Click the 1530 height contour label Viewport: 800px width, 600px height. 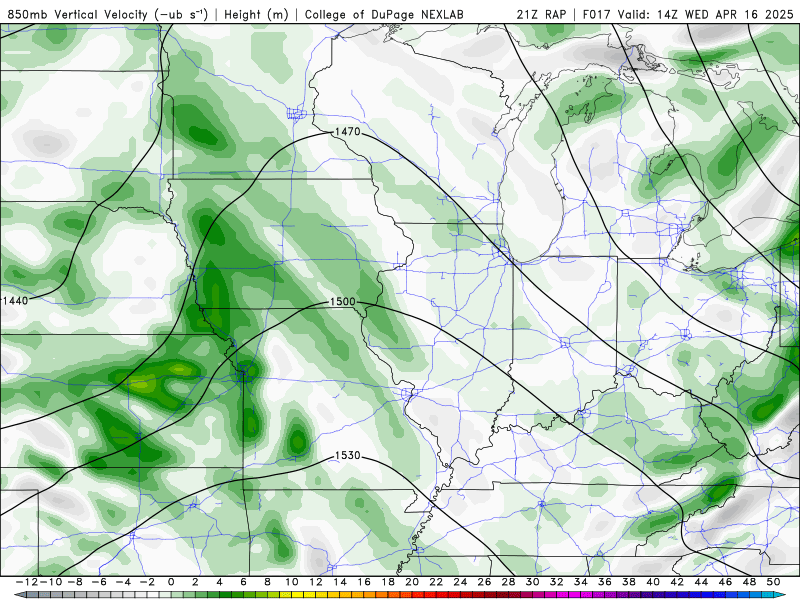(x=347, y=455)
